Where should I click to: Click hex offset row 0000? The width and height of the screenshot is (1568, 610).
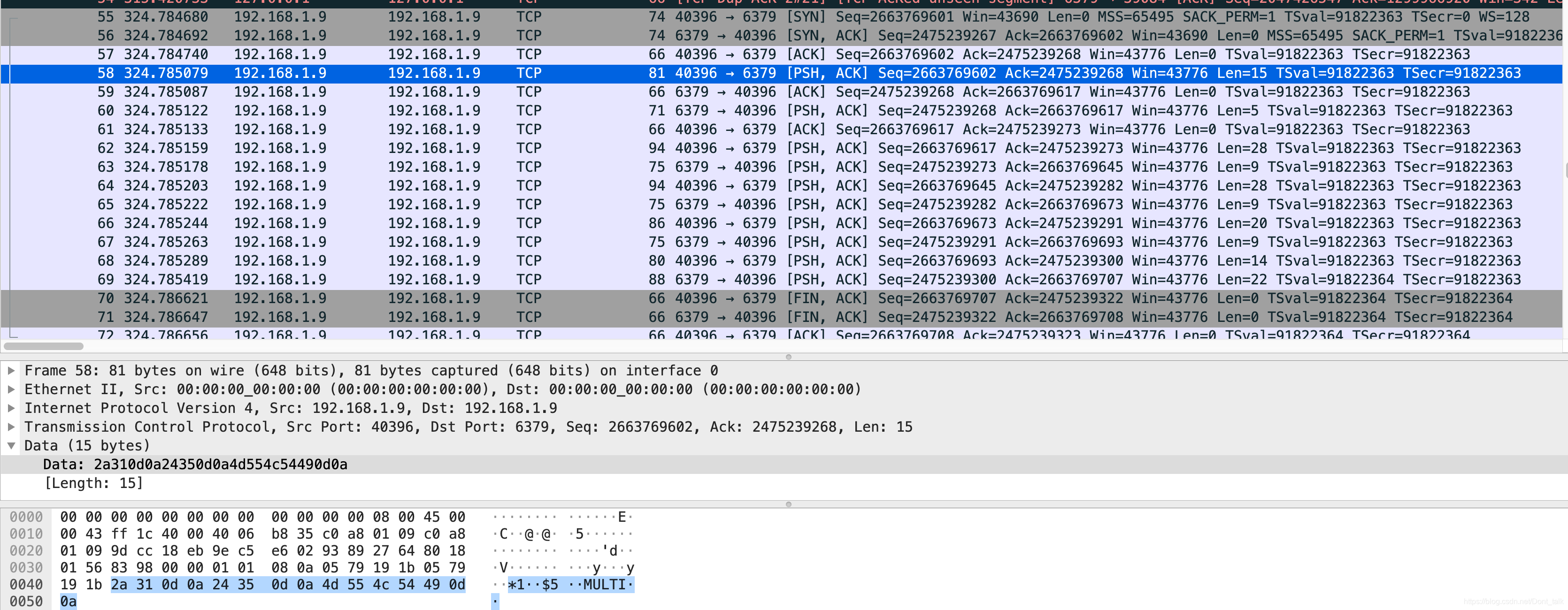coord(26,518)
